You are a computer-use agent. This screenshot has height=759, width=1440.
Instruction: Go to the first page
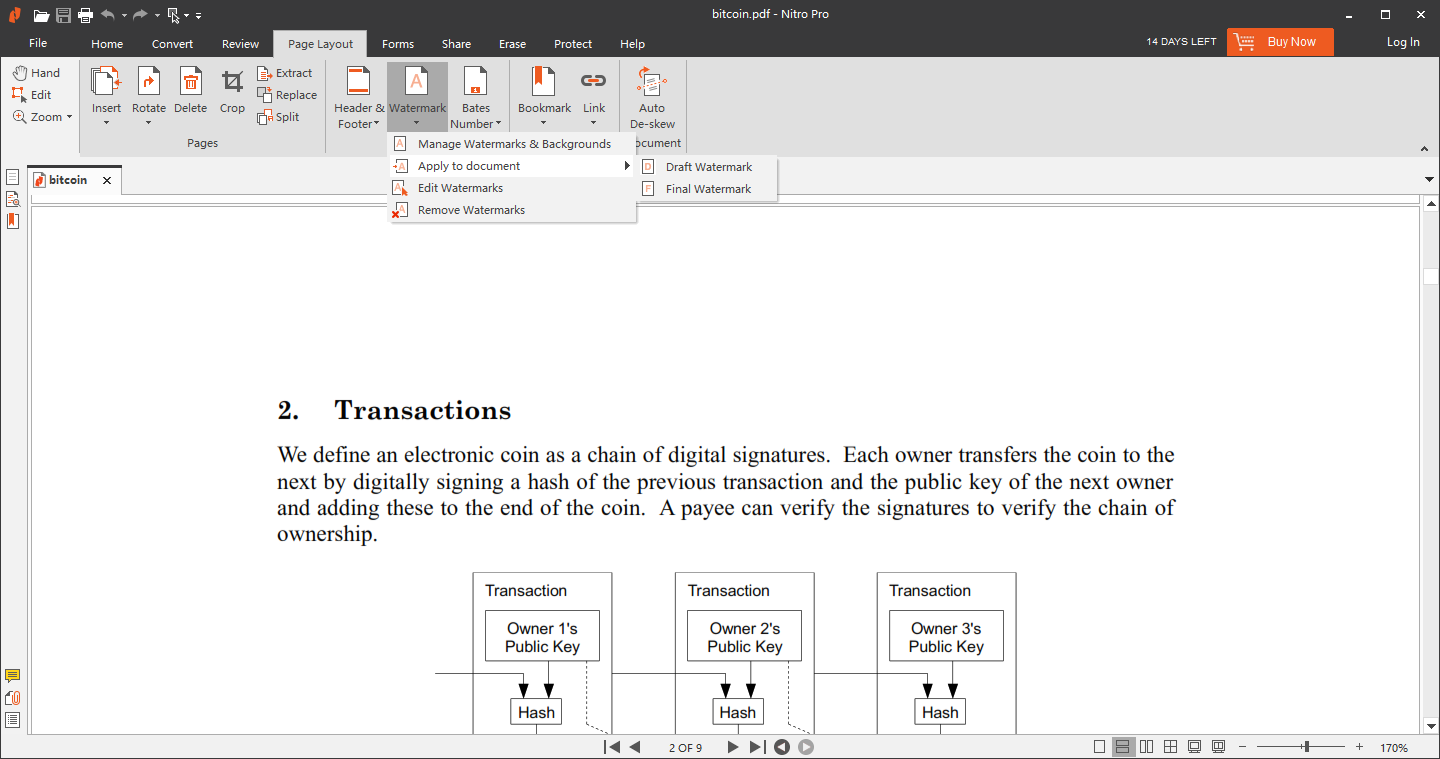[x=612, y=747]
